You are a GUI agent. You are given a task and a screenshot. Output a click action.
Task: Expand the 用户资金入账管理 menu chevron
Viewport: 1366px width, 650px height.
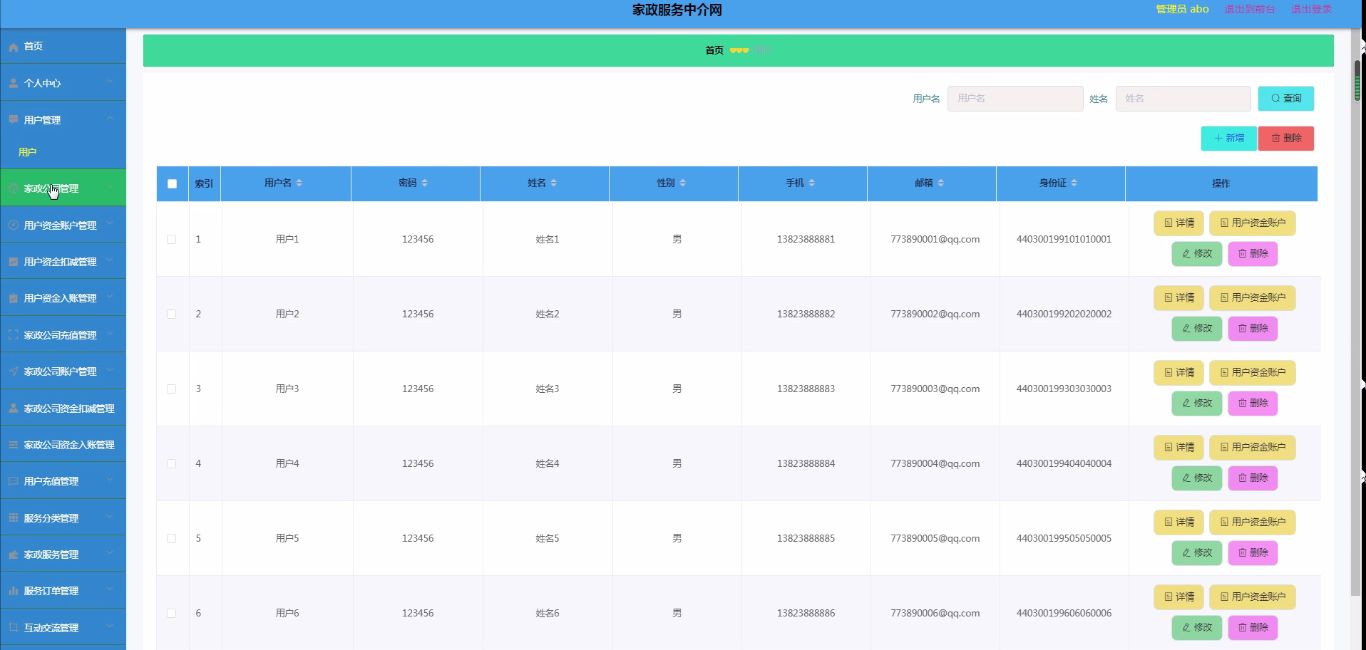tap(110, 298)
